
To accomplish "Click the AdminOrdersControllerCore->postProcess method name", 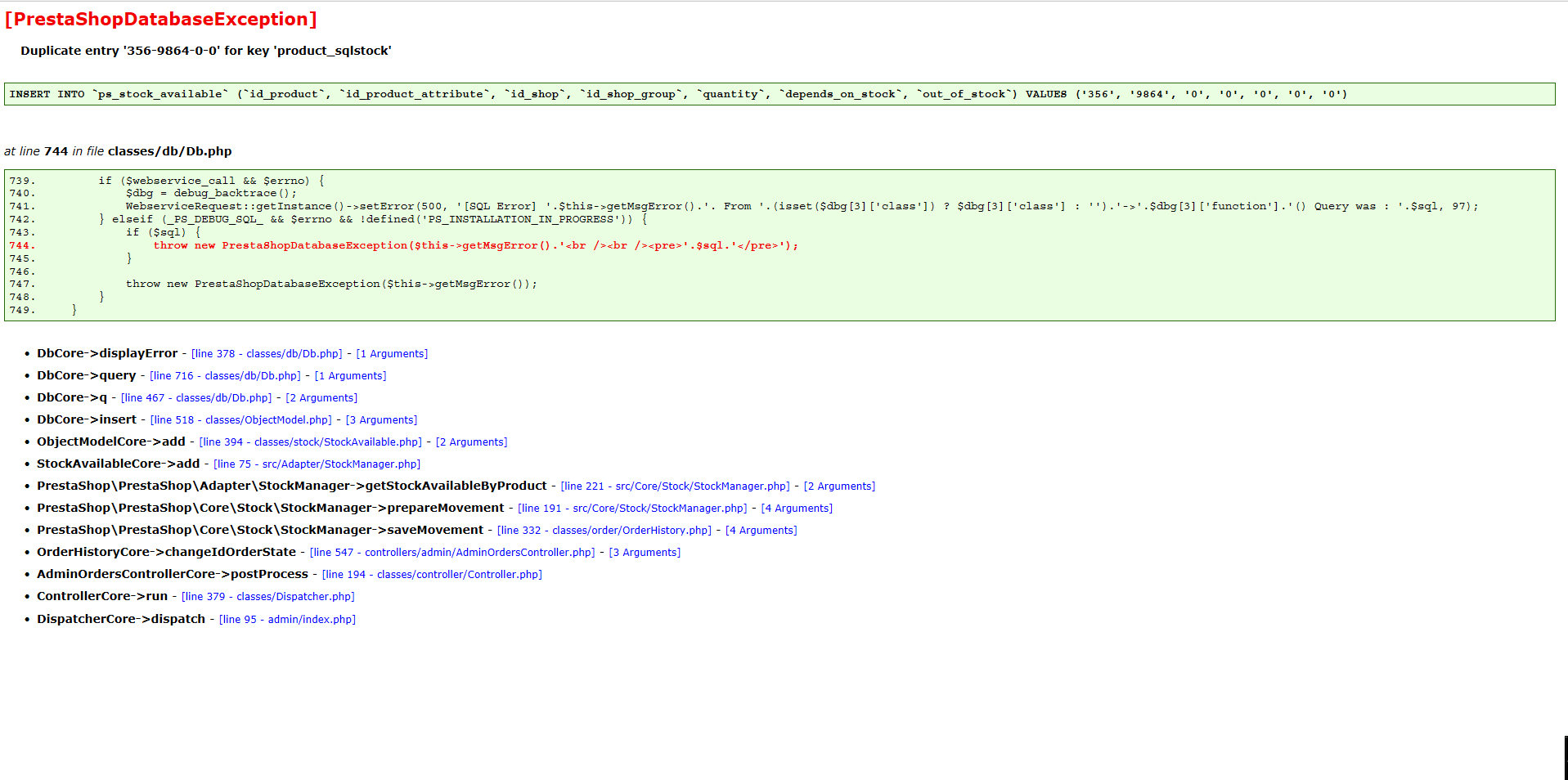I will click(x=173, y=574).
